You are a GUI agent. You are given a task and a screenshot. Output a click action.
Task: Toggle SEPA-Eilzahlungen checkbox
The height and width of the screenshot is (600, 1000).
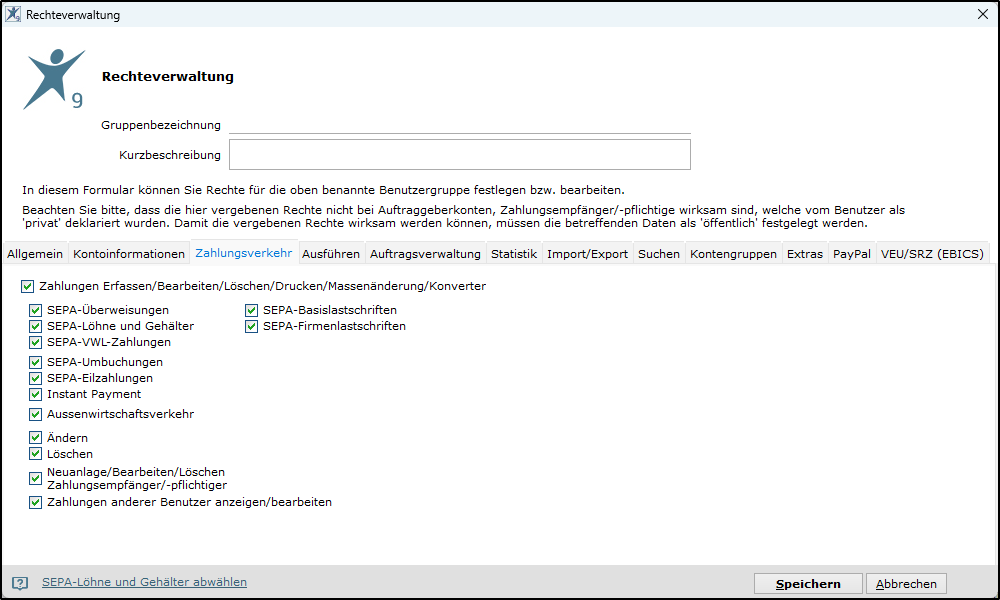[x=36, y=378]
